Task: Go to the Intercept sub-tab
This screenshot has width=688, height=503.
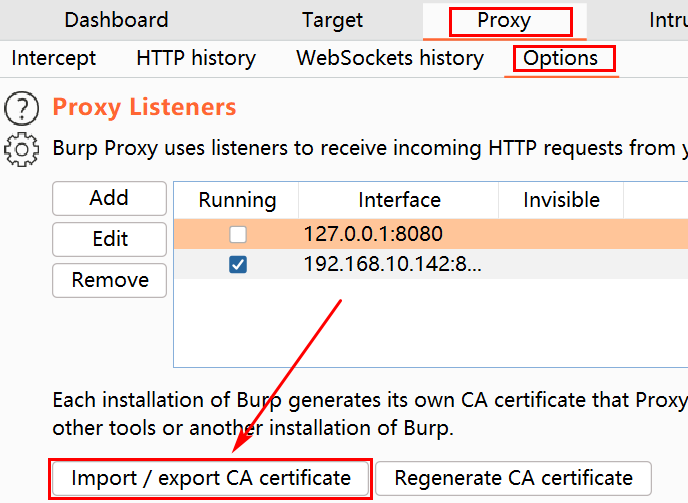Action: coord(54,58)
